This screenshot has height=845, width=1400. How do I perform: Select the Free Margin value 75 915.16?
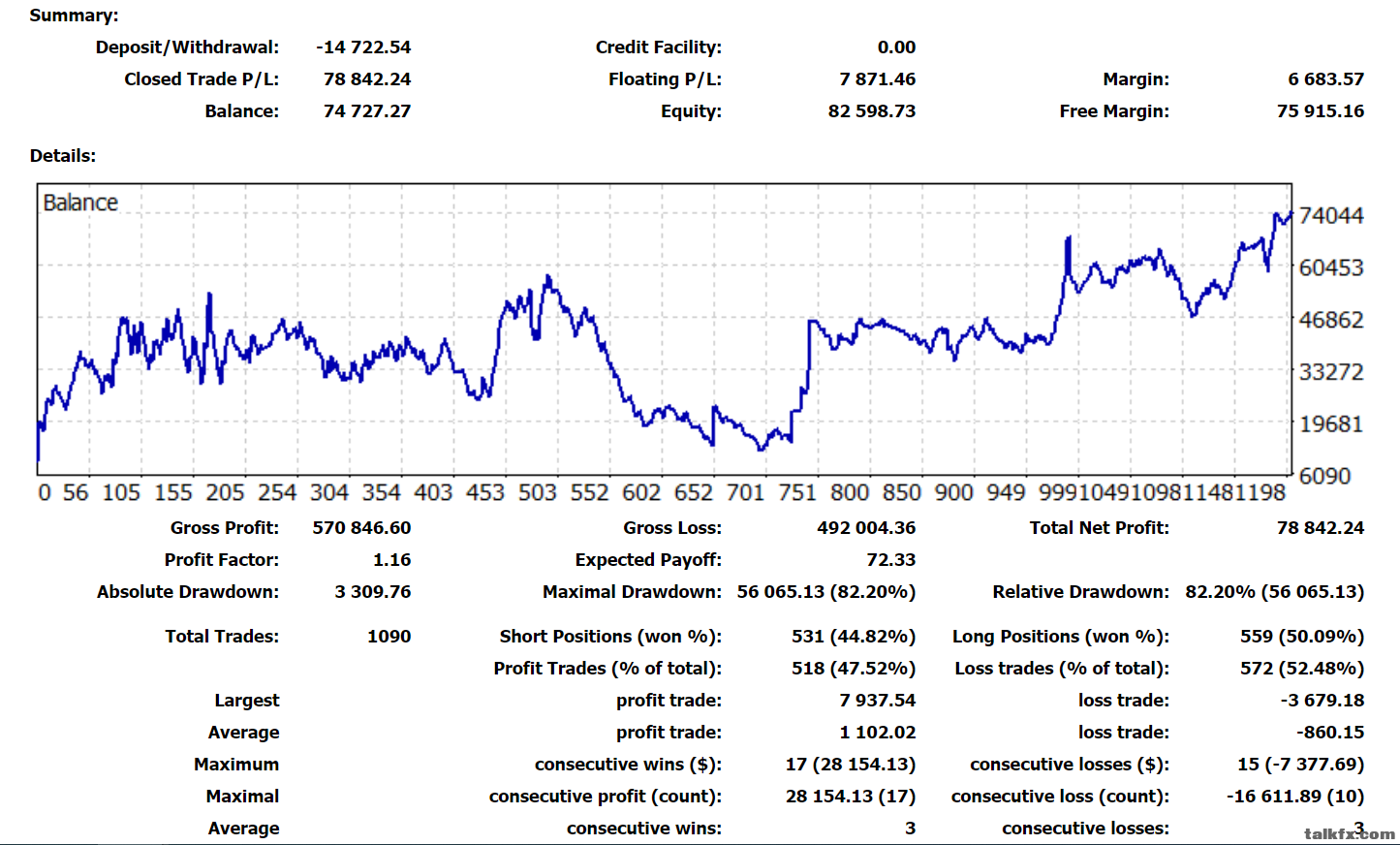point(1321,110)
